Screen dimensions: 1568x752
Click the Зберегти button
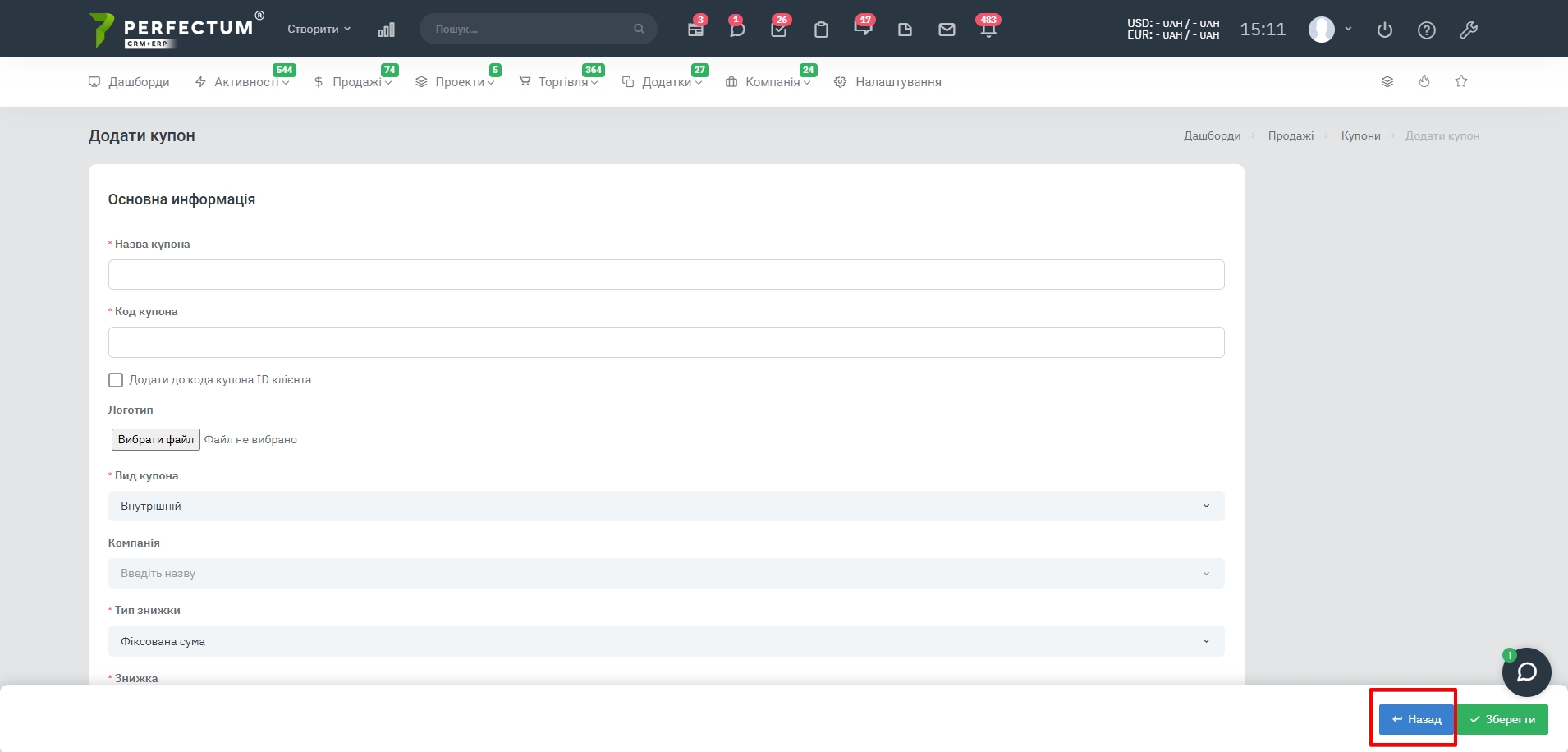tap(1503, 719)
